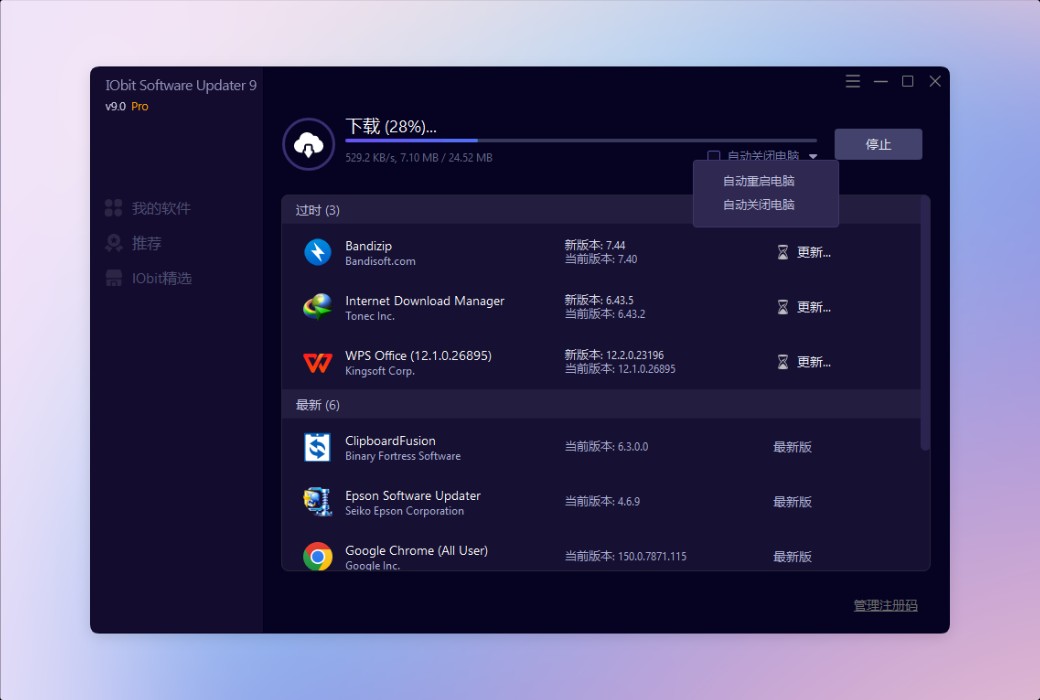1040x700 pixels.
Task: Click 新版本: 12.2.0.23196 text
Action: point(614,356)
